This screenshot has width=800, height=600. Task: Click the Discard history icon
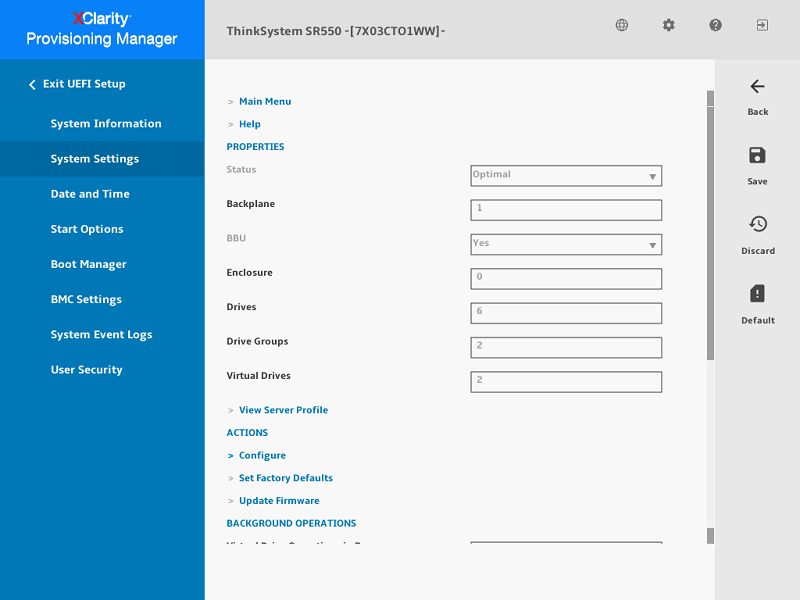point(758,224)
